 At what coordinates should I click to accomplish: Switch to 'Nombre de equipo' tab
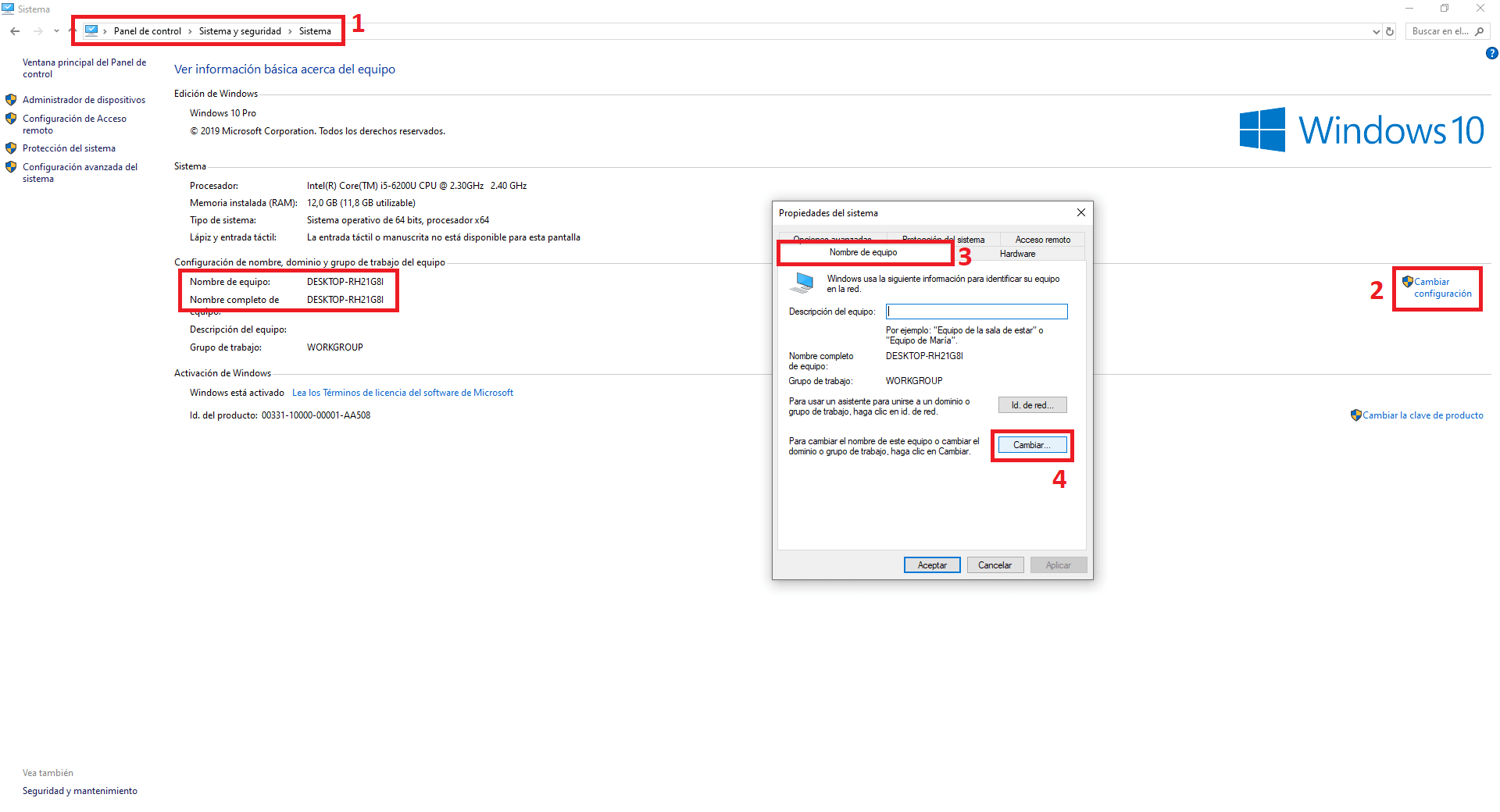pos(863,252)
